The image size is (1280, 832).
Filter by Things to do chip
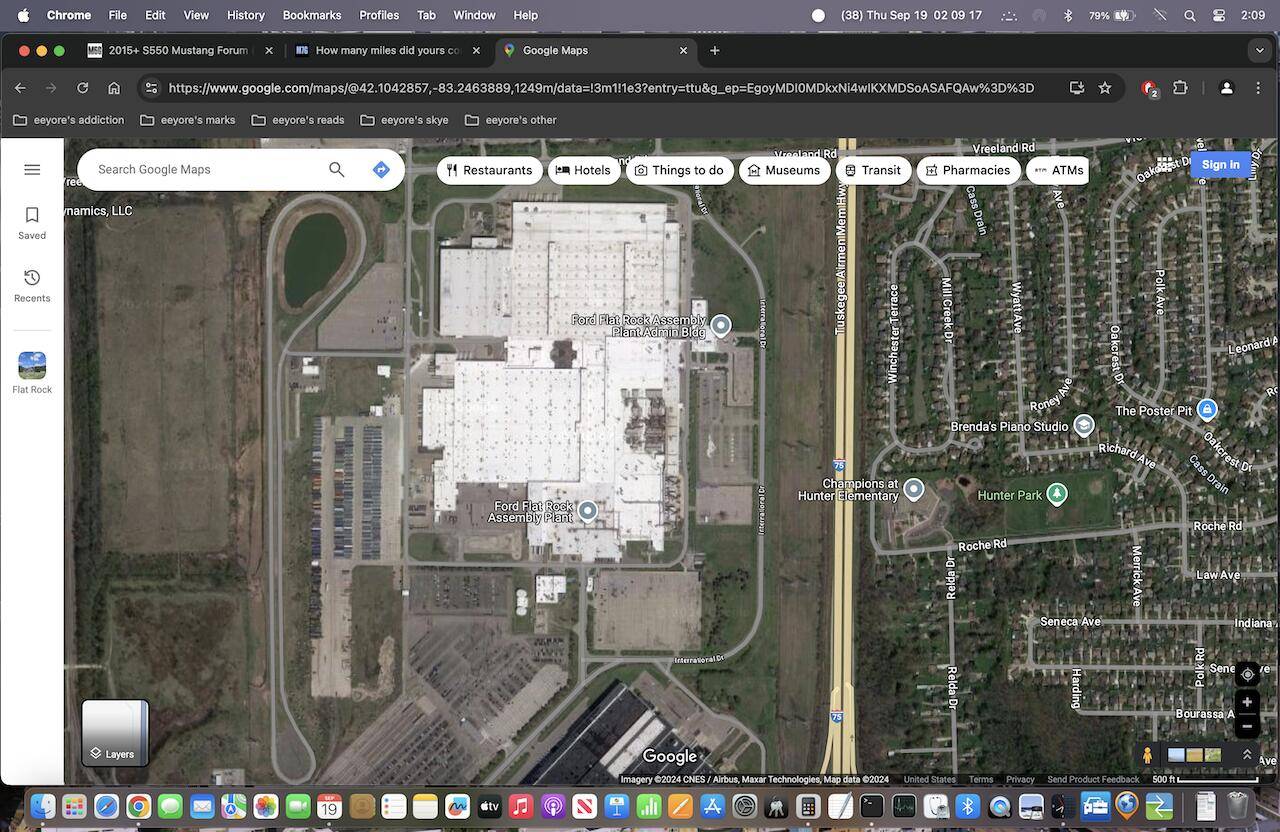[678, 170]
